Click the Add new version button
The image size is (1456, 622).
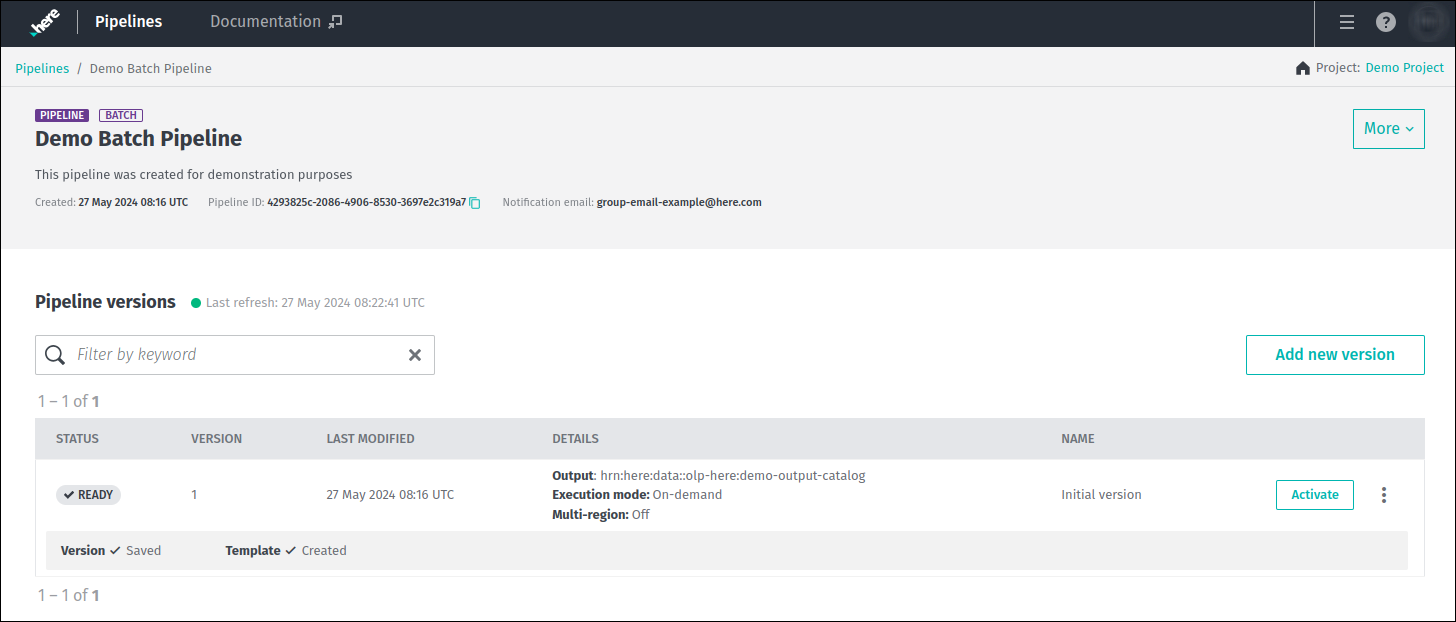(1335, 355)
